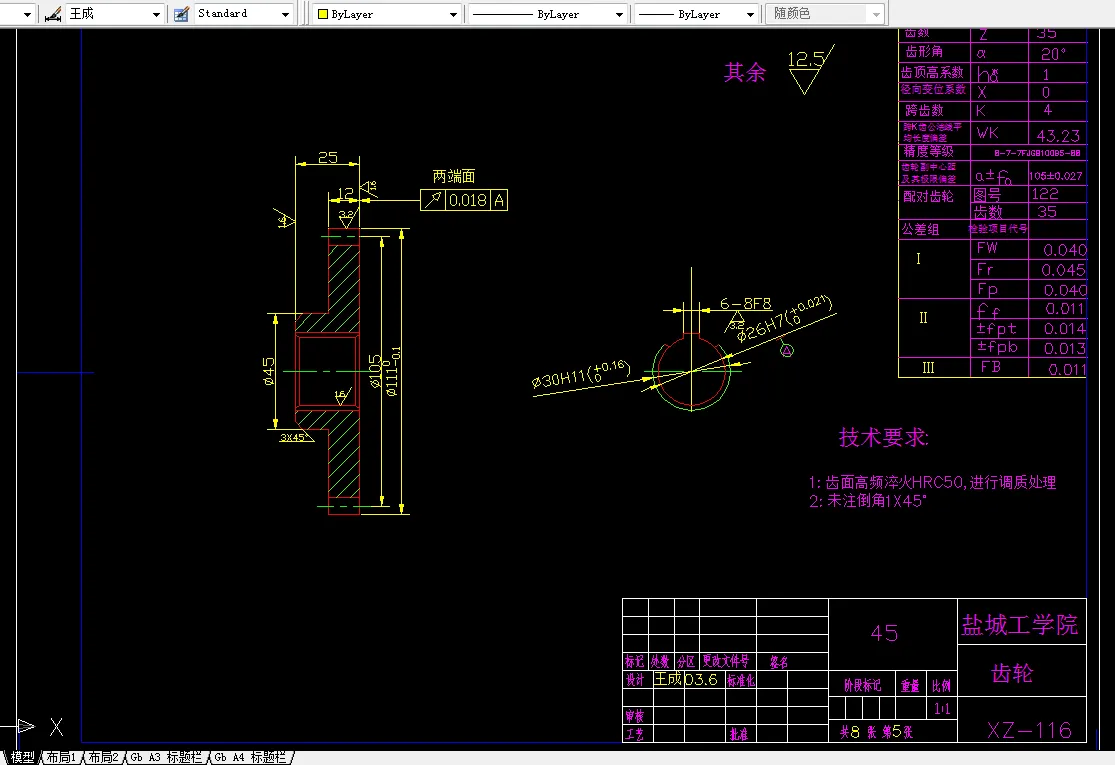Expand the Standard dimension style dropdown

(x=285, y=14)
